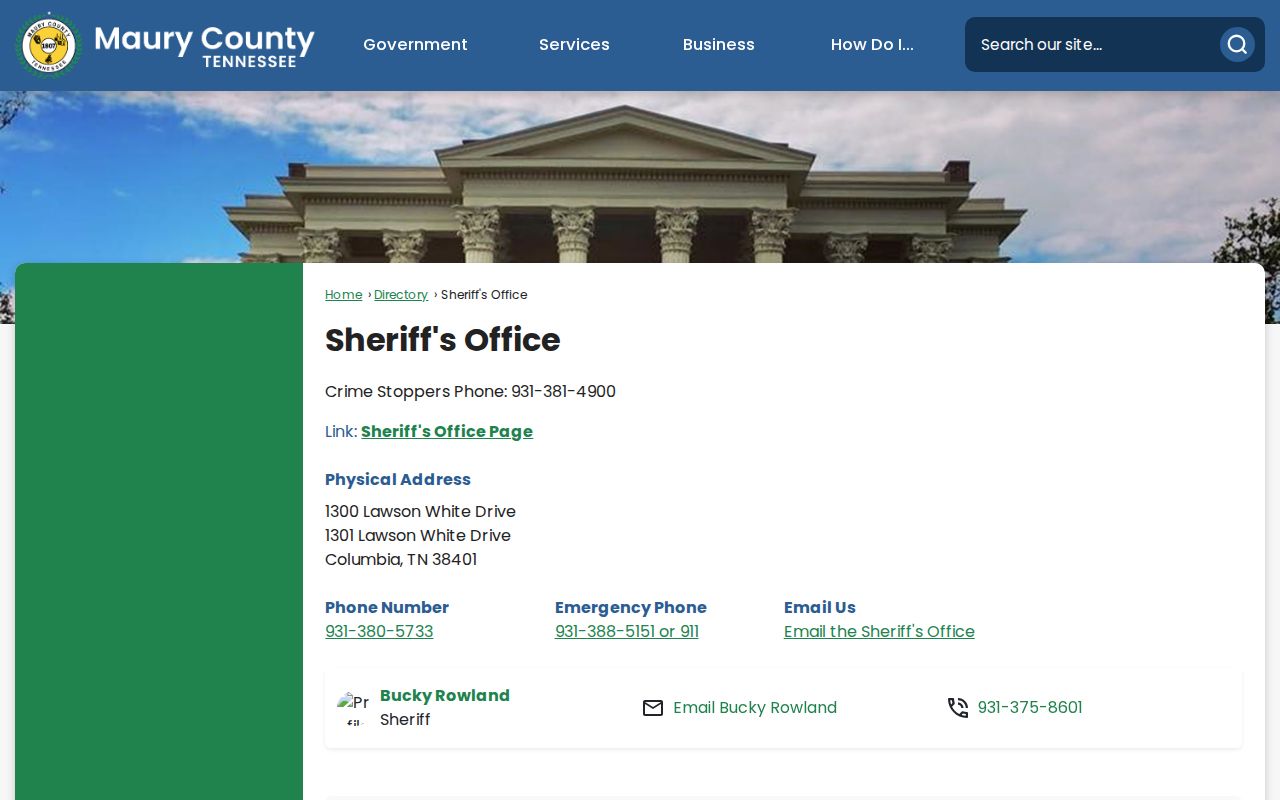Open Bucky Rowland's name link
This screenshot has width=1280, height=800.
click(445, 696)
